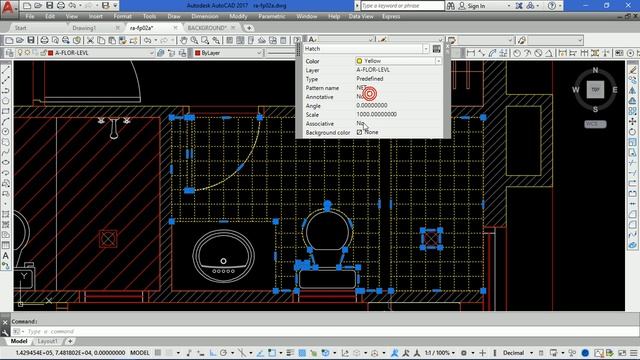Select the Move tool in Modify toolbar
Screen dimensions: 640x360
click(633, 121)
